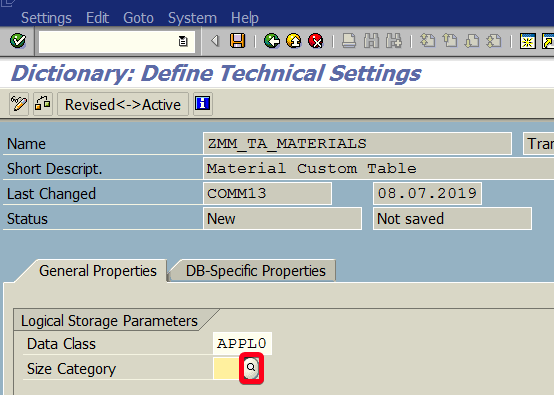Image resolution: width=554 pixels, height=395 pixels.
Task: Click the Data Class label
Action: tap(61, 344)
